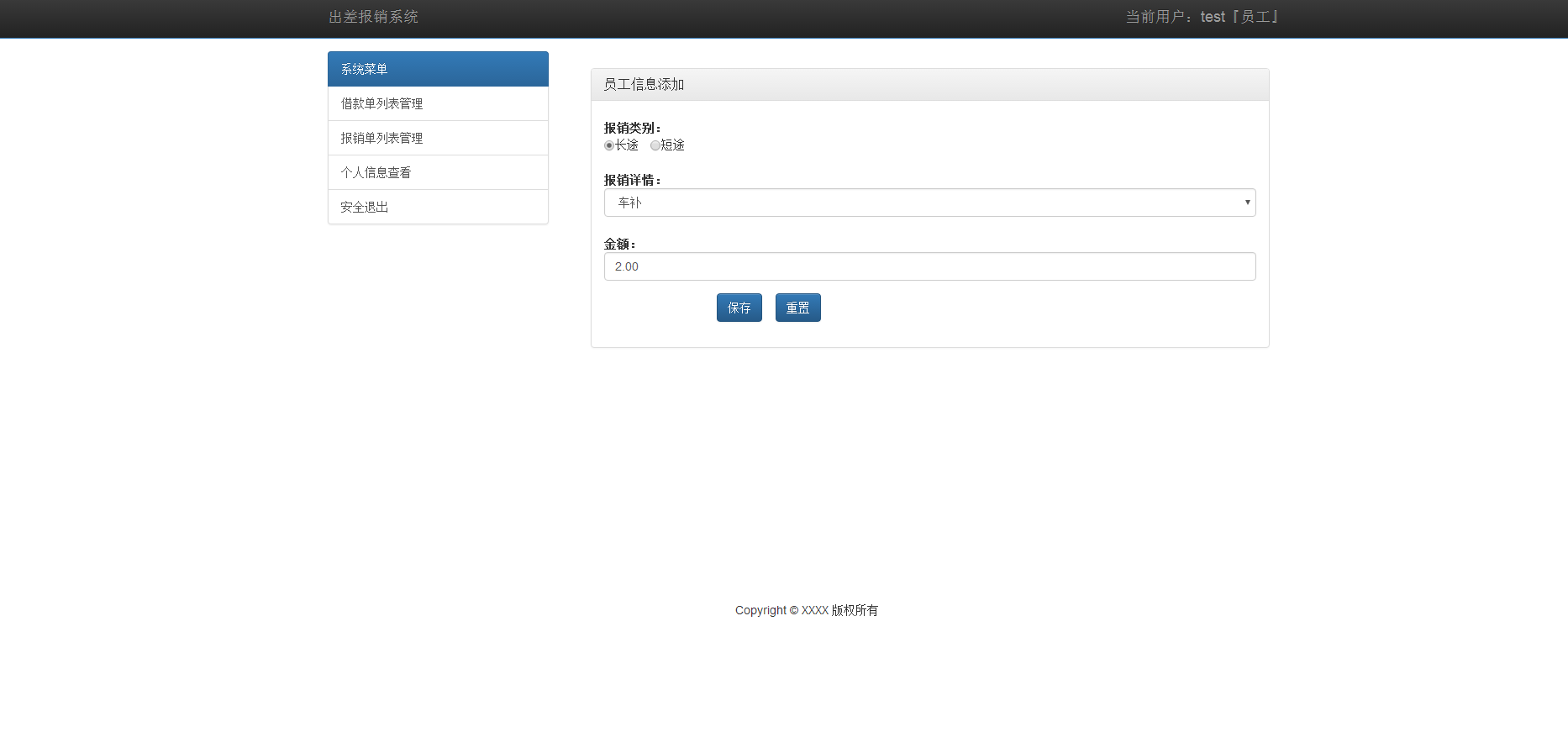Select the 长途 radio button
The width and height of the screenshot is (1568, 737).
(x=609, y=145)
